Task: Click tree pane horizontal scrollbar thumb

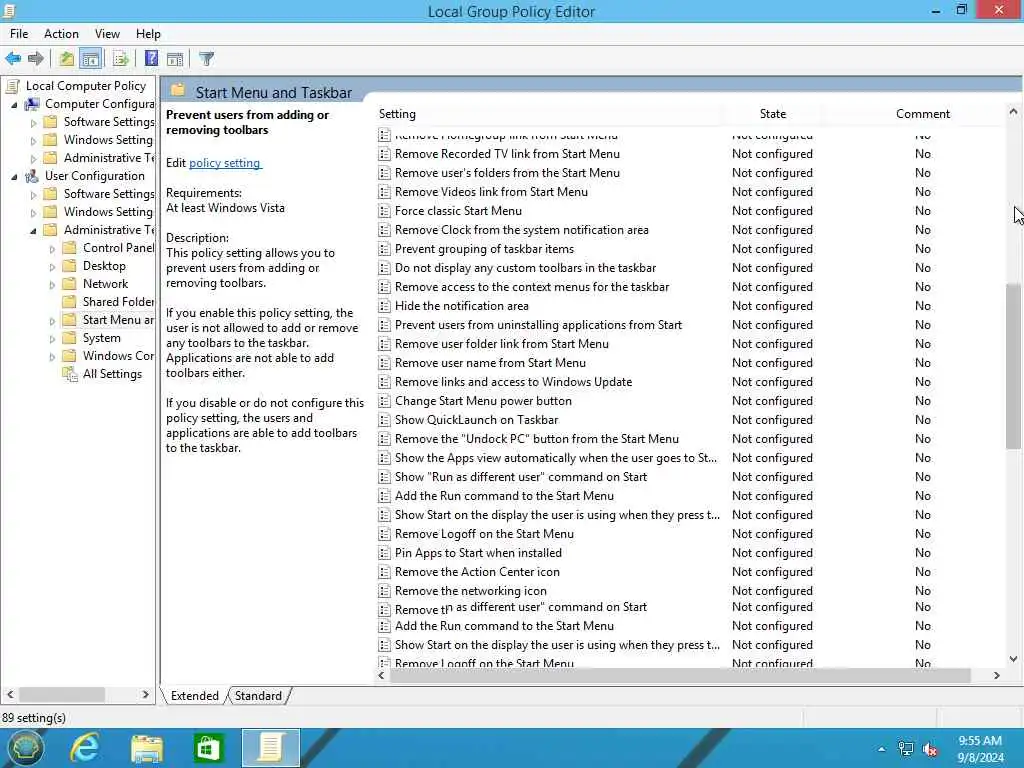Action: [62, 694]
